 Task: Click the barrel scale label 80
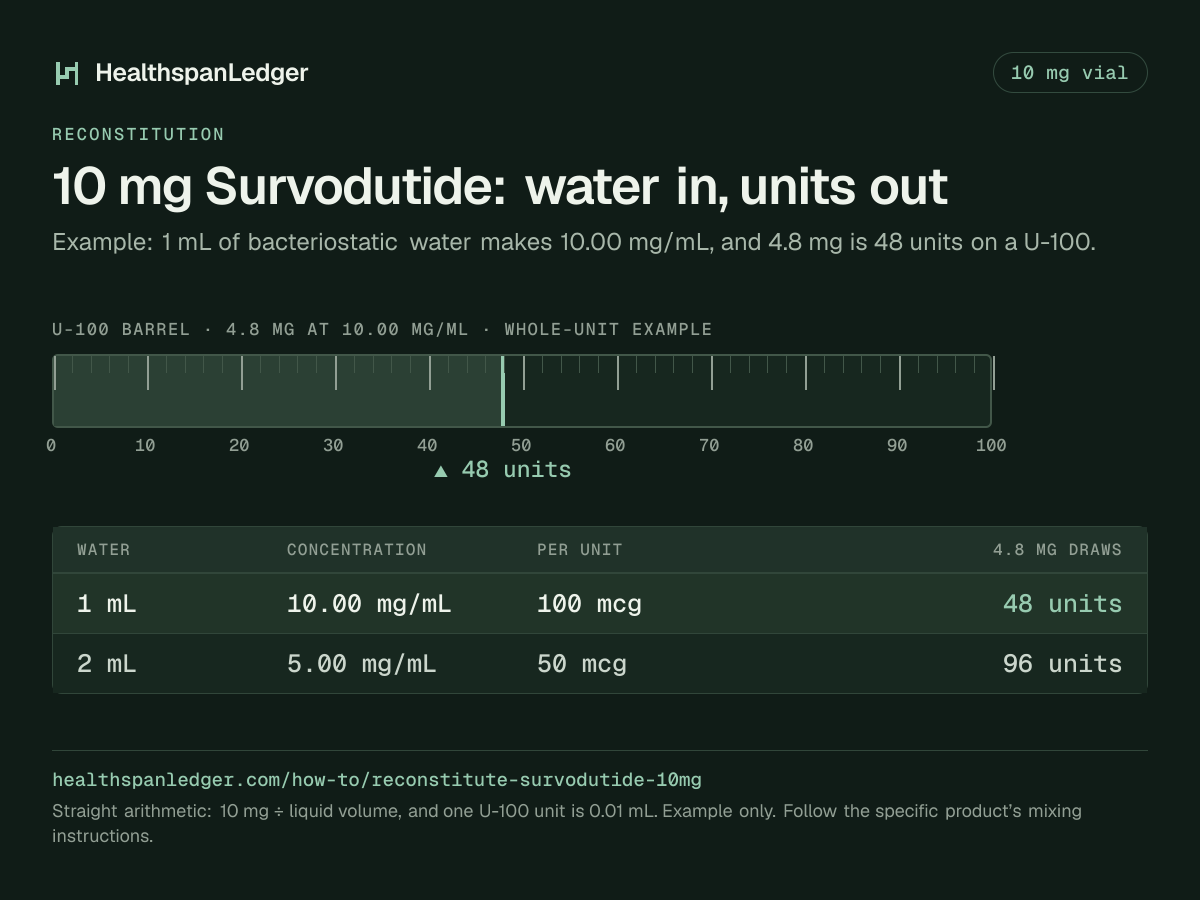pos(803,445)
